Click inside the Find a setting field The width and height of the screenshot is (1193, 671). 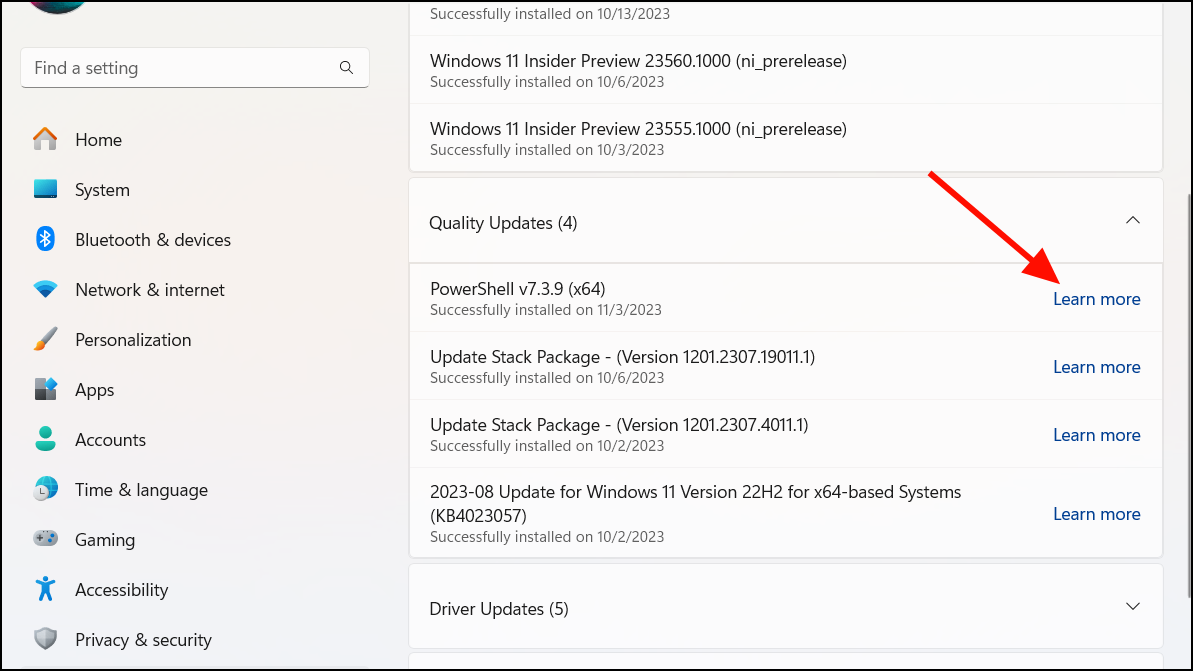[180, 67]
